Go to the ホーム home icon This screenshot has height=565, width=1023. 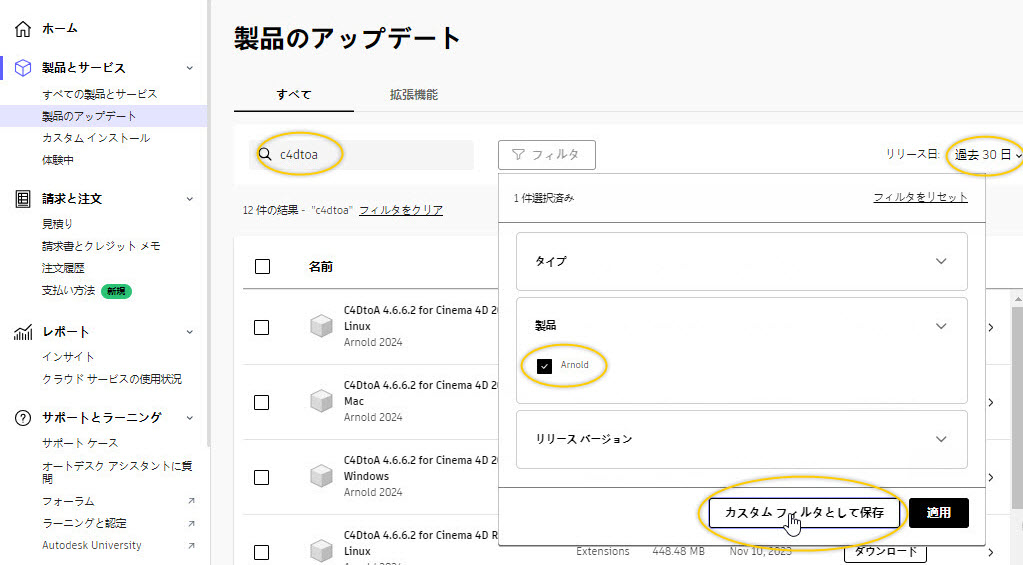pos(23,29)
